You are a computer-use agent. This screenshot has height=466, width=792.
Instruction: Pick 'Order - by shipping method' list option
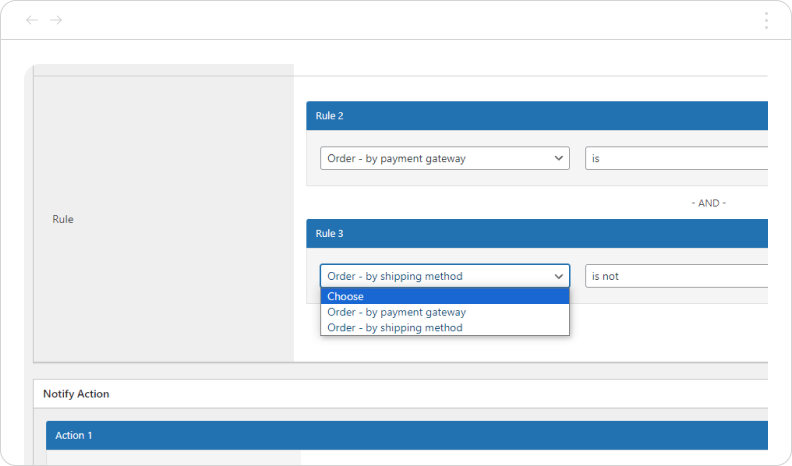444,328
